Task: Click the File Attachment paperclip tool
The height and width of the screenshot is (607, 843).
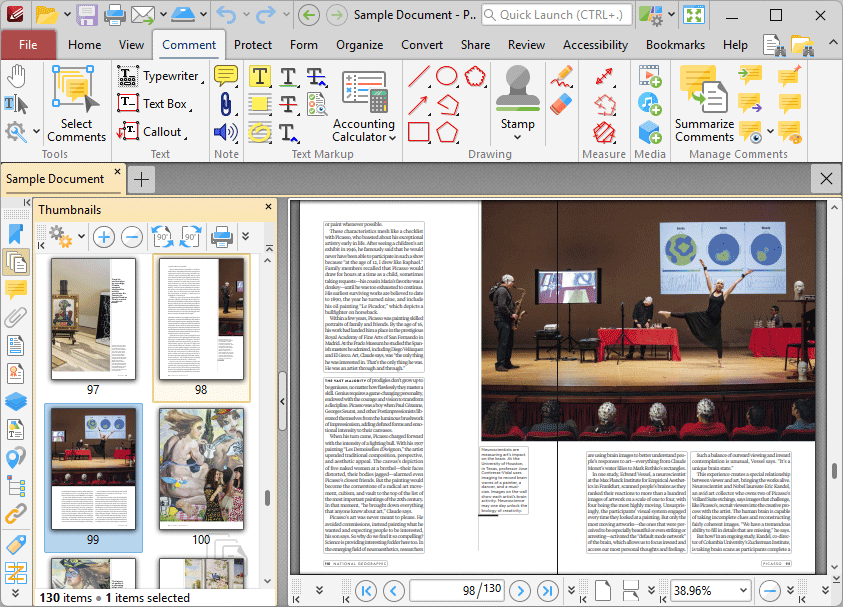Action: pyautogui.click(x=226, y=104)
